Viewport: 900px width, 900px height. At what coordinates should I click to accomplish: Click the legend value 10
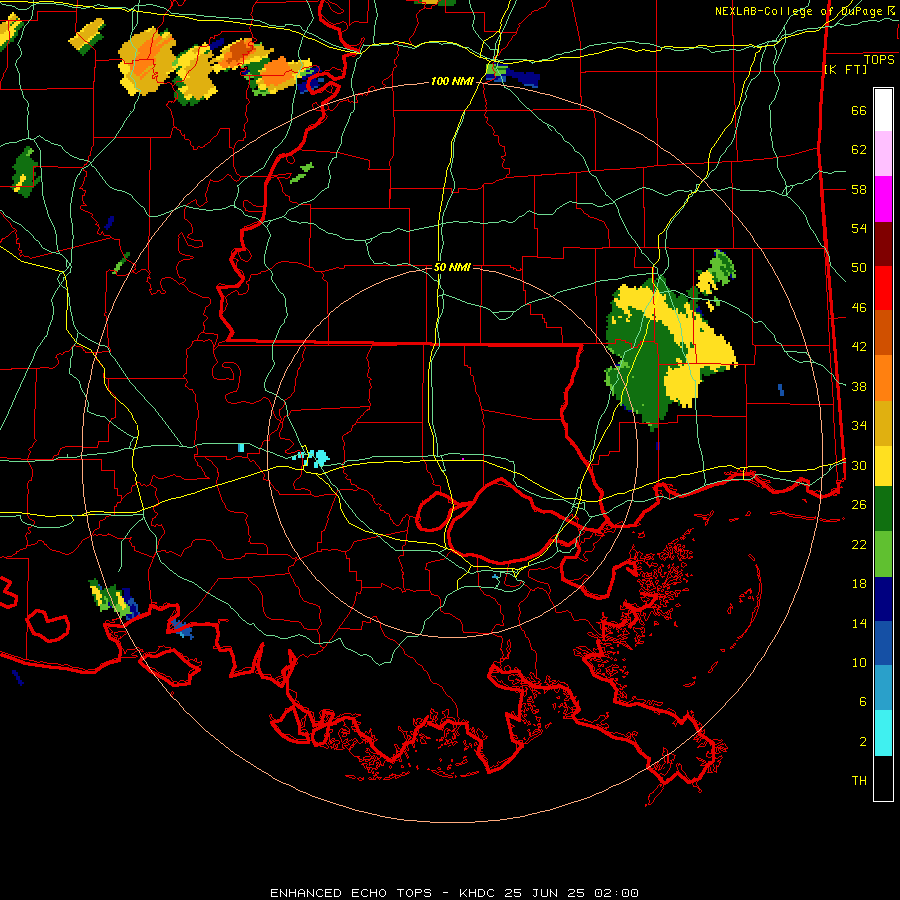click(x=859, y=663)
